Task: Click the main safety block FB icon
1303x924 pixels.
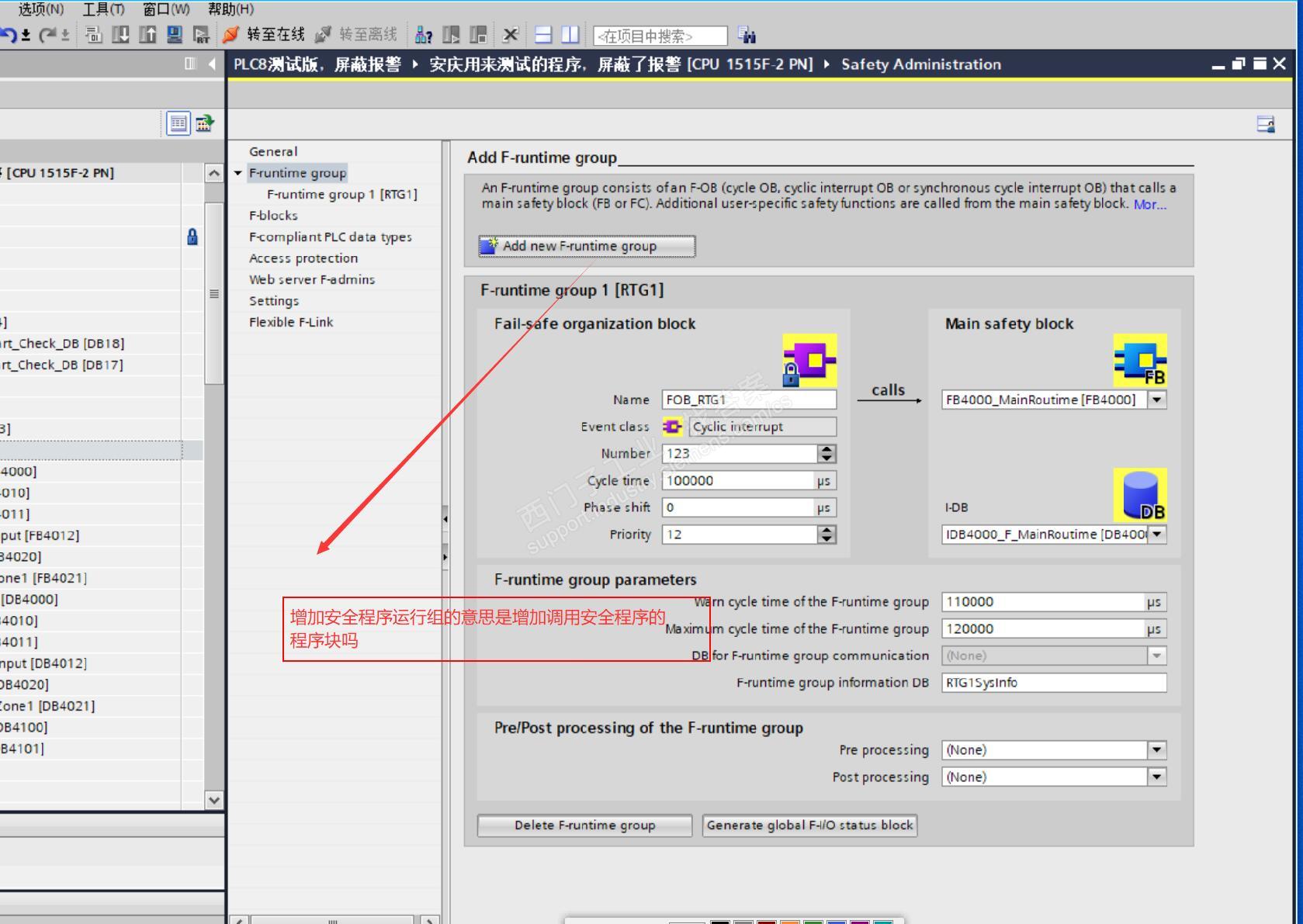Action: 1140,361
